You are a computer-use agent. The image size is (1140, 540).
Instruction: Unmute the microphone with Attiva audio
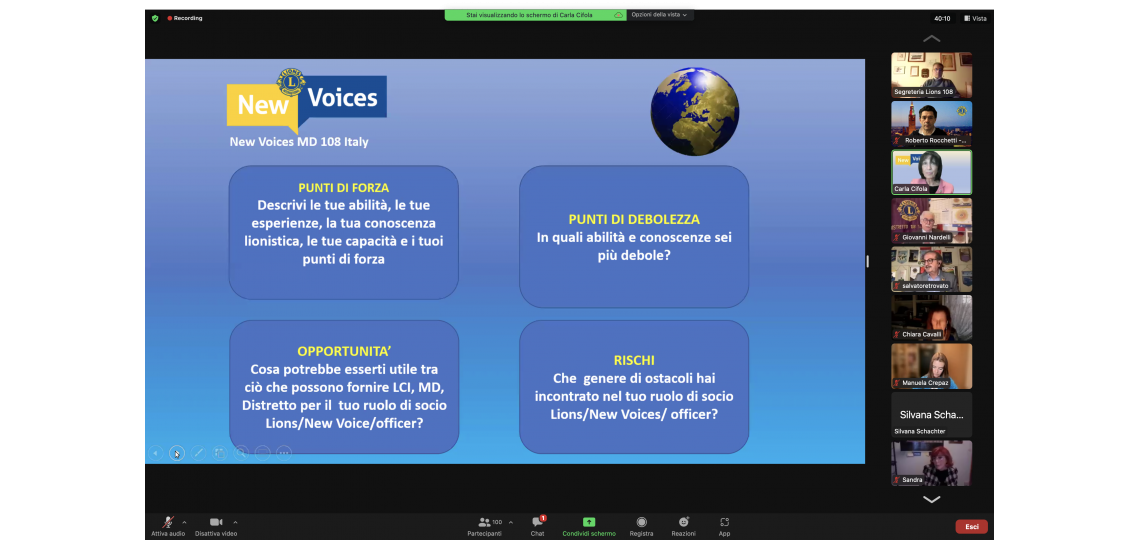168,526
